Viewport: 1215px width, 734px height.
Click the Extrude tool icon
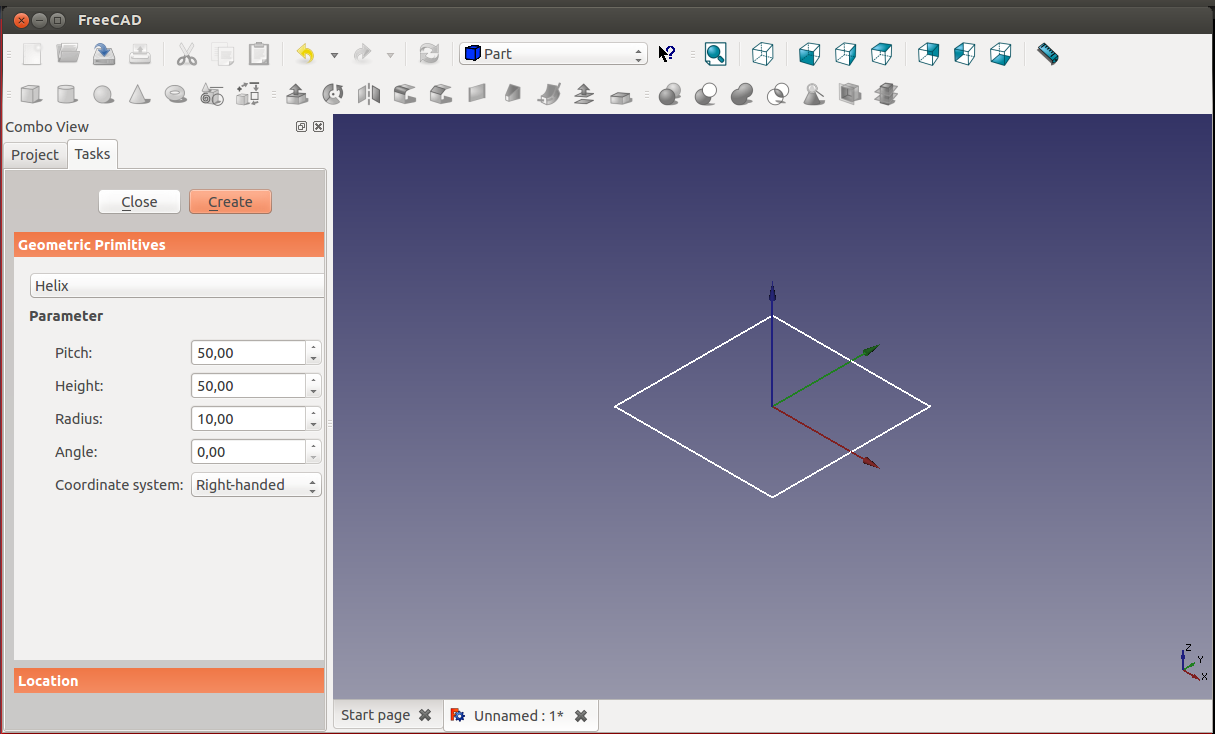pyautogui.click(x=296, y=94)
